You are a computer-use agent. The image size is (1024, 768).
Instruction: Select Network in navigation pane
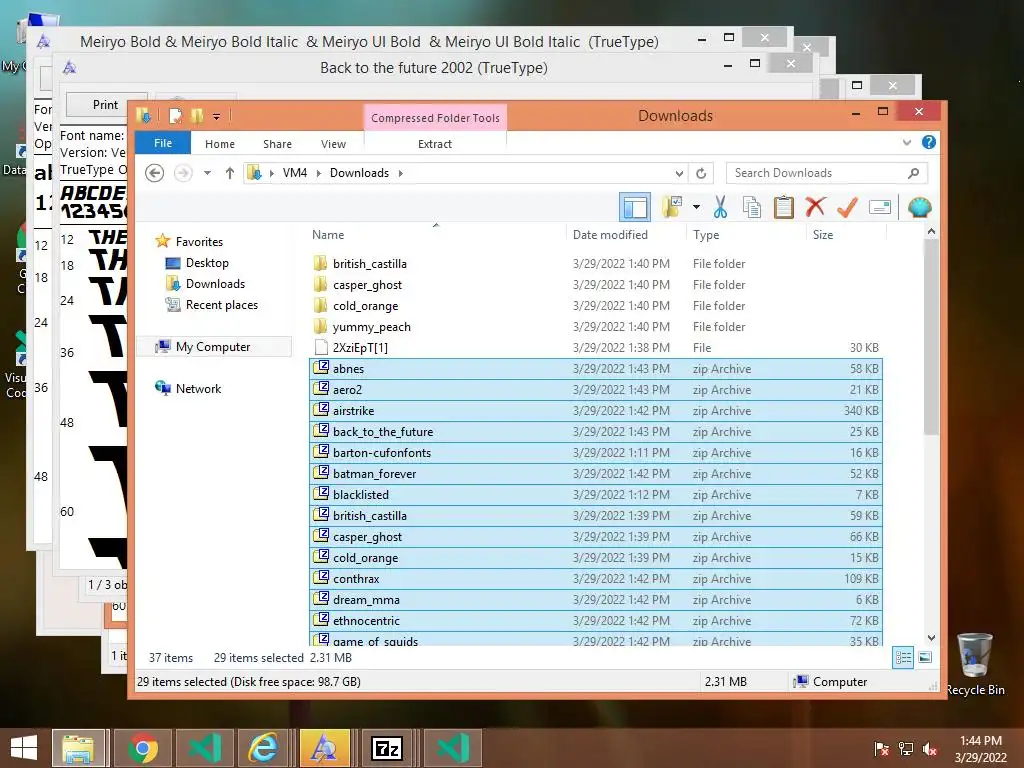pyautogui.click(x=188, y=389)
